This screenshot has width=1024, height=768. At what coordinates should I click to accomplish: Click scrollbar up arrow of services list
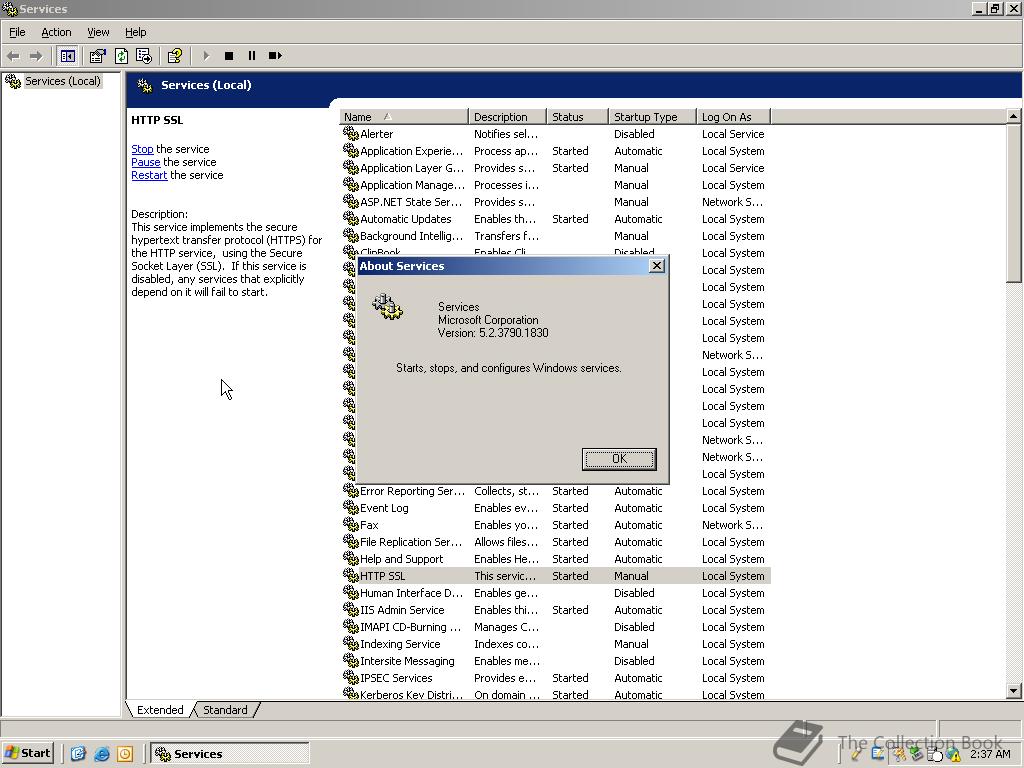(1014, 116)
